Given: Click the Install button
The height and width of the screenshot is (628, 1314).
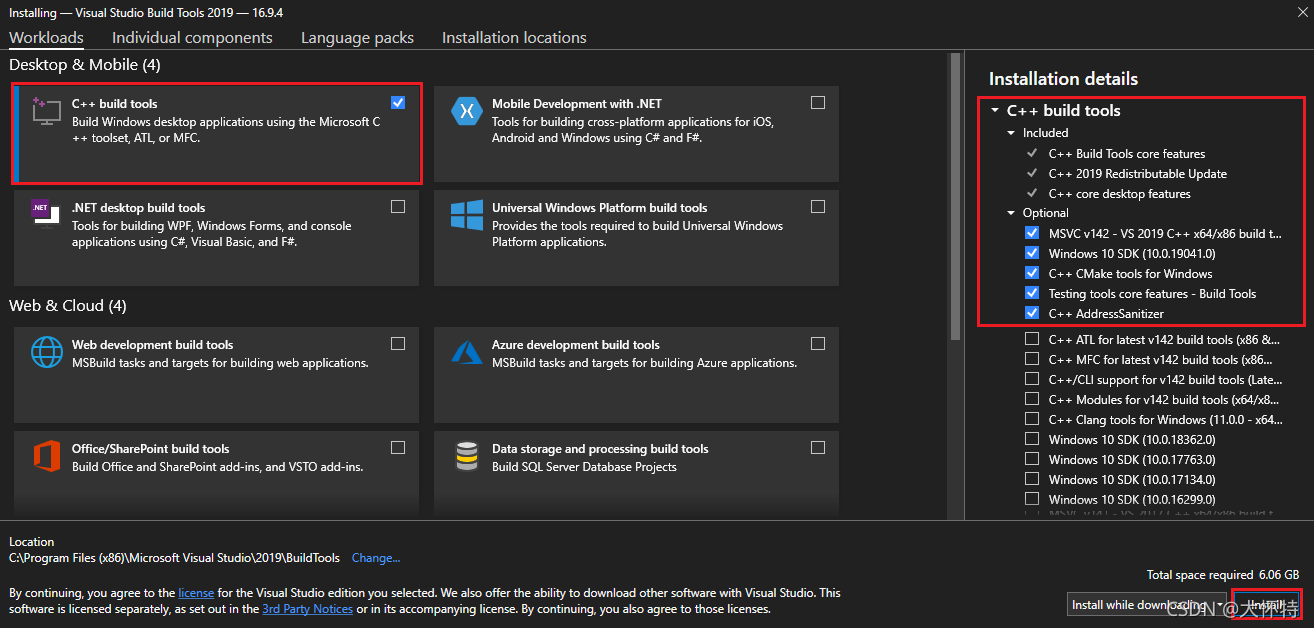Looking at the screenshot, I should tap(1265, 605).
